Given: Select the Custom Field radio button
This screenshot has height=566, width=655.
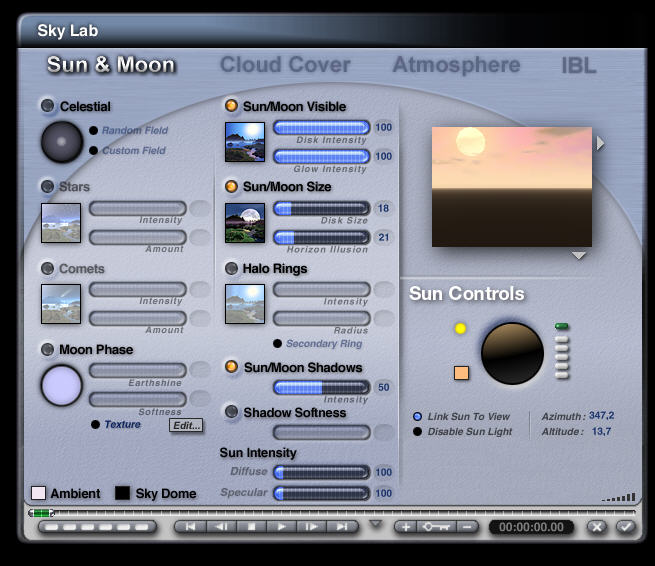Looking at the screenshot, I should 94,150.
